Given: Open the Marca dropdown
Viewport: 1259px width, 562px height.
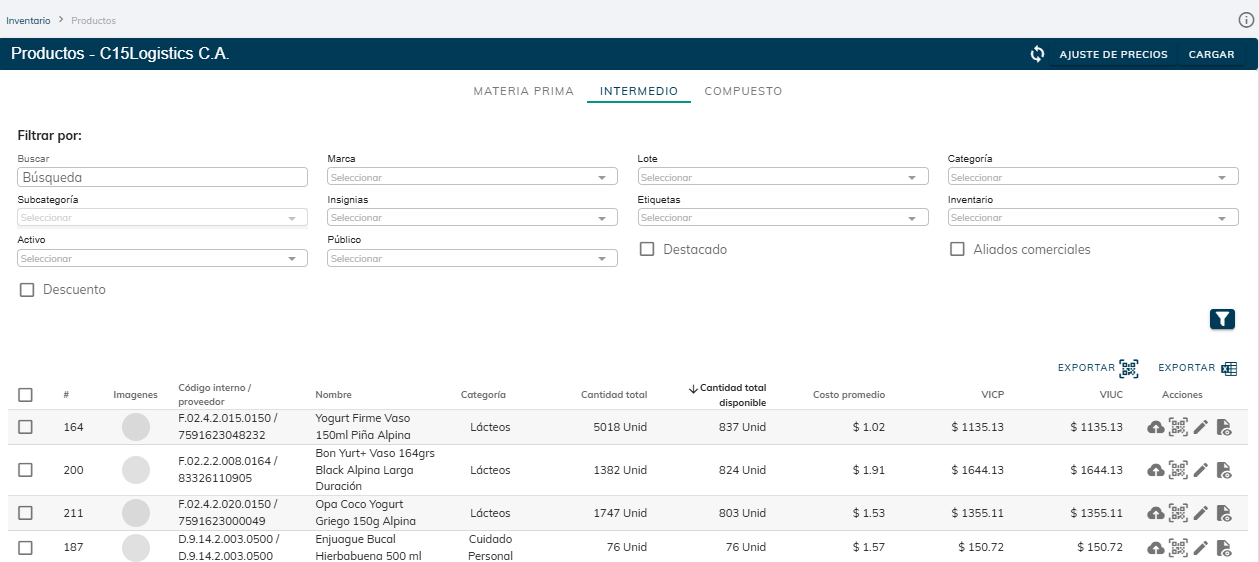Looking at the screenshot, I should coord(472,177).
